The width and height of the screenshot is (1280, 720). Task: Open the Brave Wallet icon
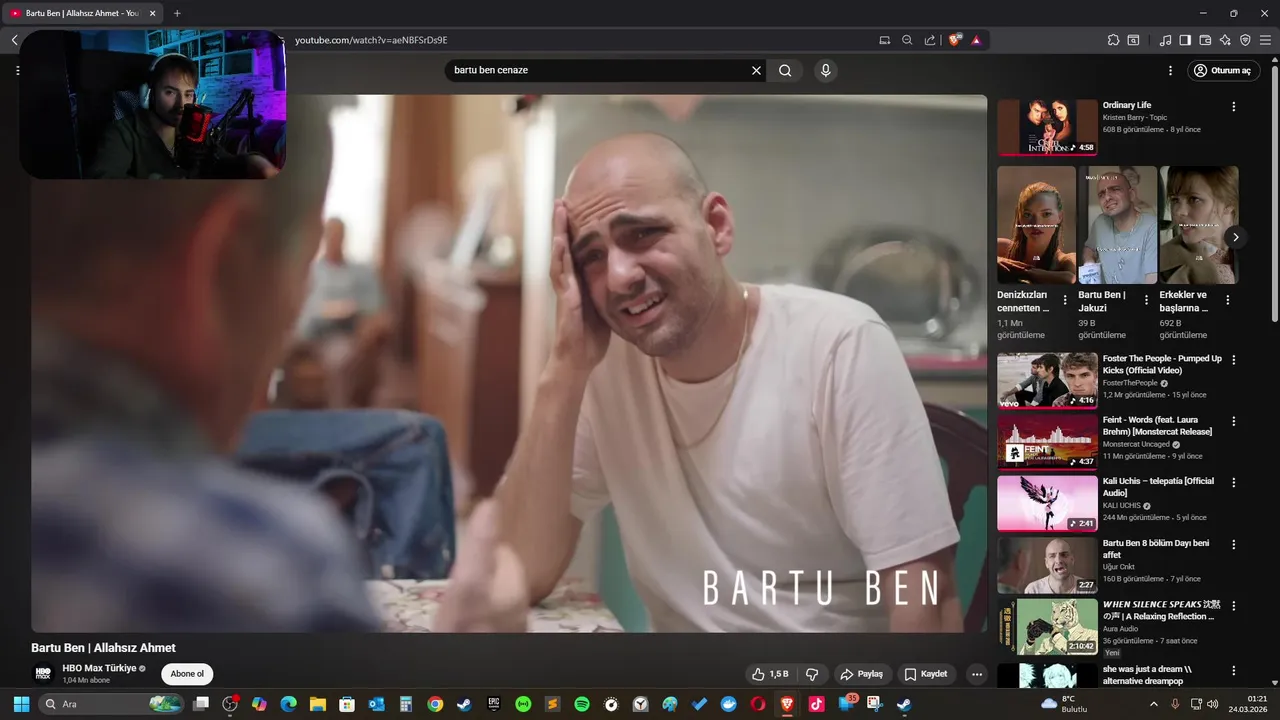pyautogui.click(x=1205, y=40)
